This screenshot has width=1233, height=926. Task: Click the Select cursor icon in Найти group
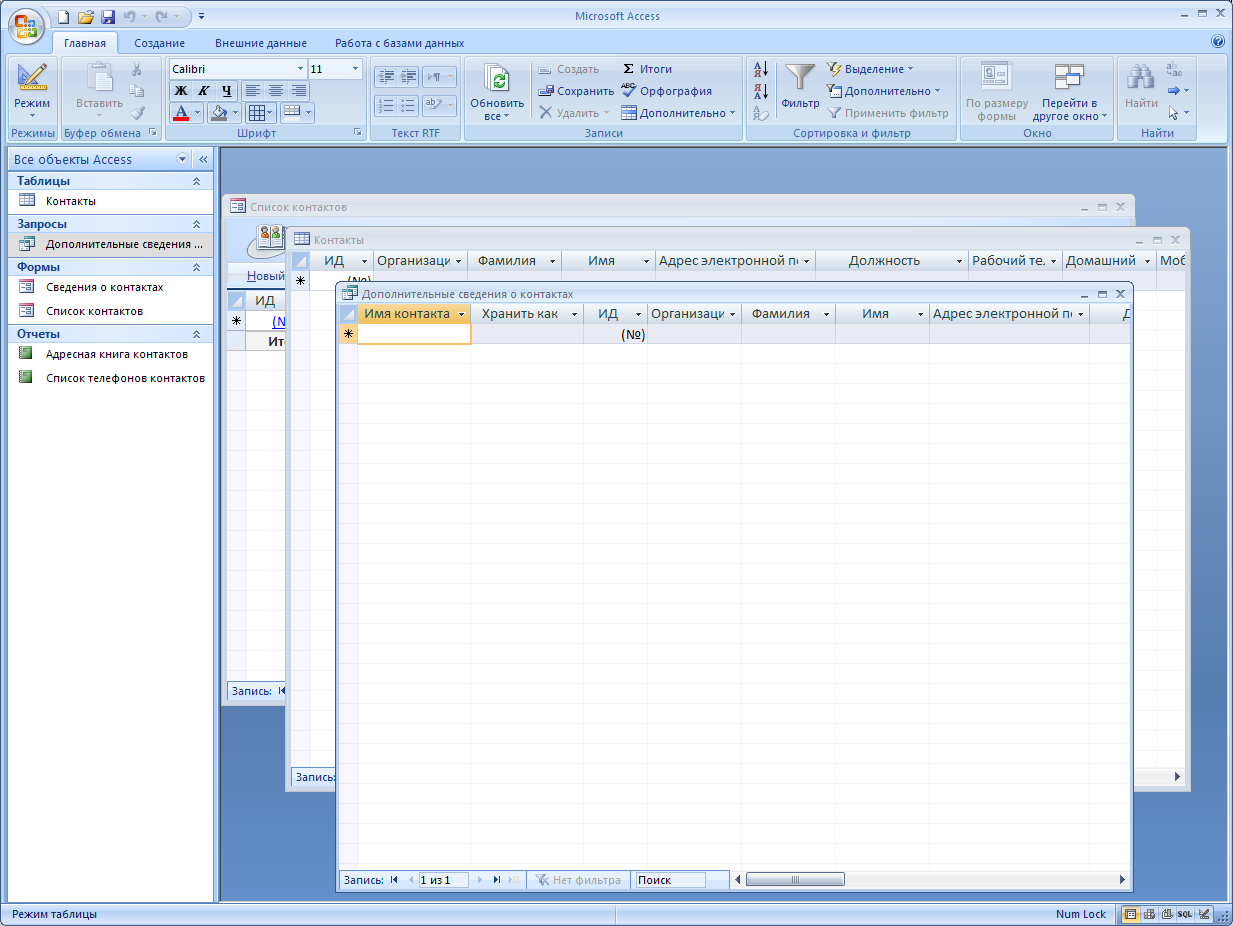click(1174, 113)
